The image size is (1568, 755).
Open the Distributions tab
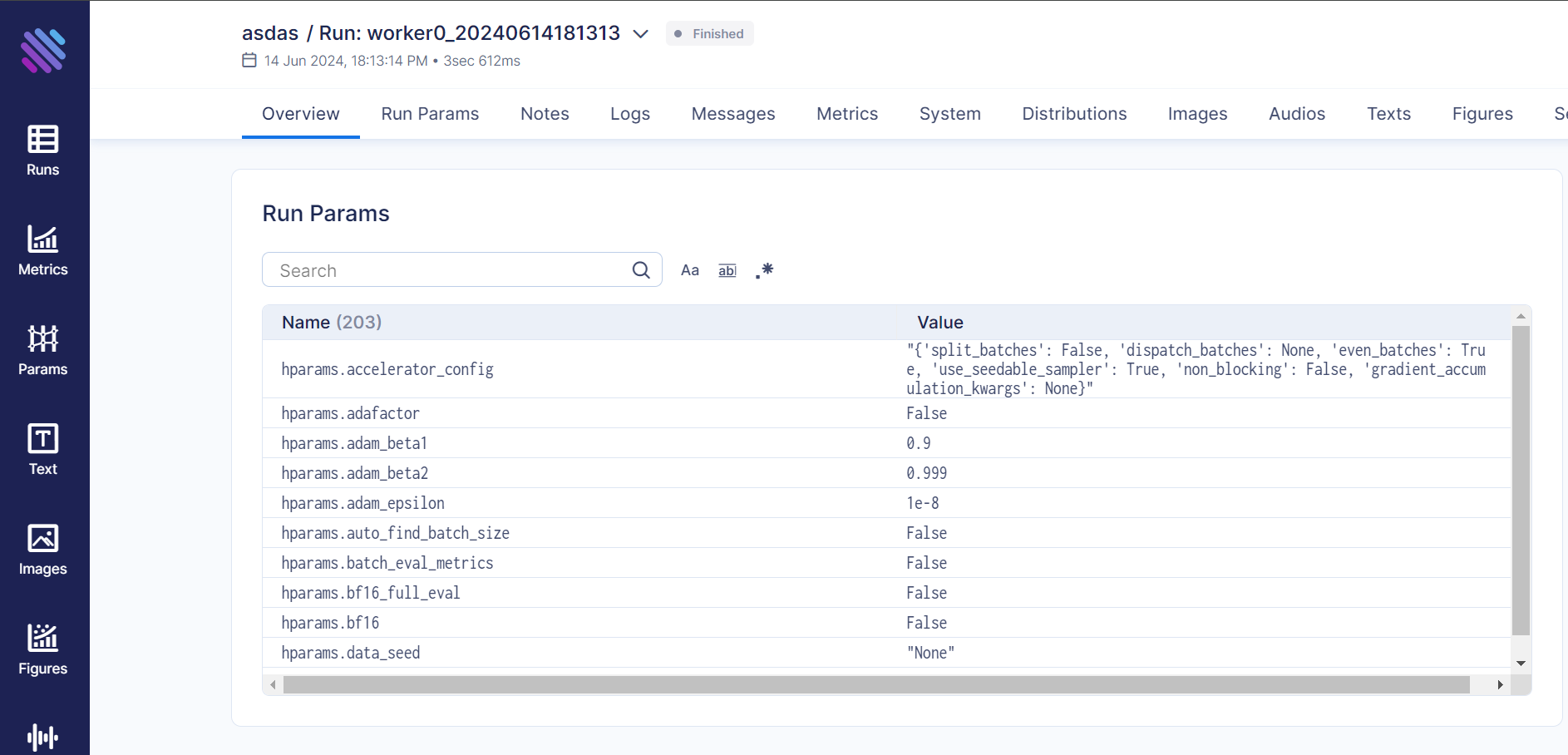[1074, 114]
